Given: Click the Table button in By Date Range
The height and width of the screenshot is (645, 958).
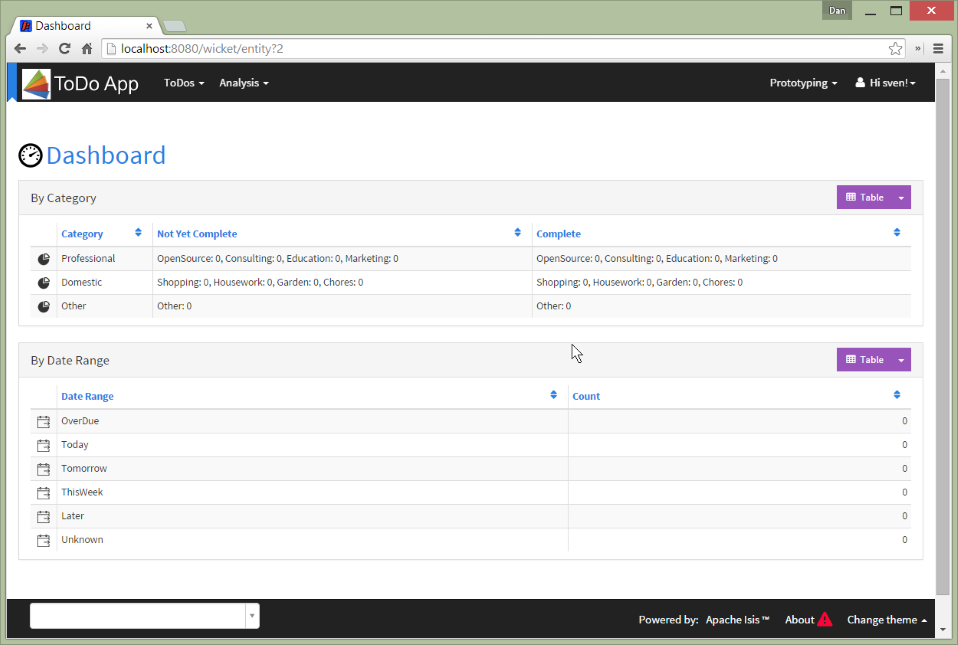Looking at the screenshot, I should pos(864,360).
